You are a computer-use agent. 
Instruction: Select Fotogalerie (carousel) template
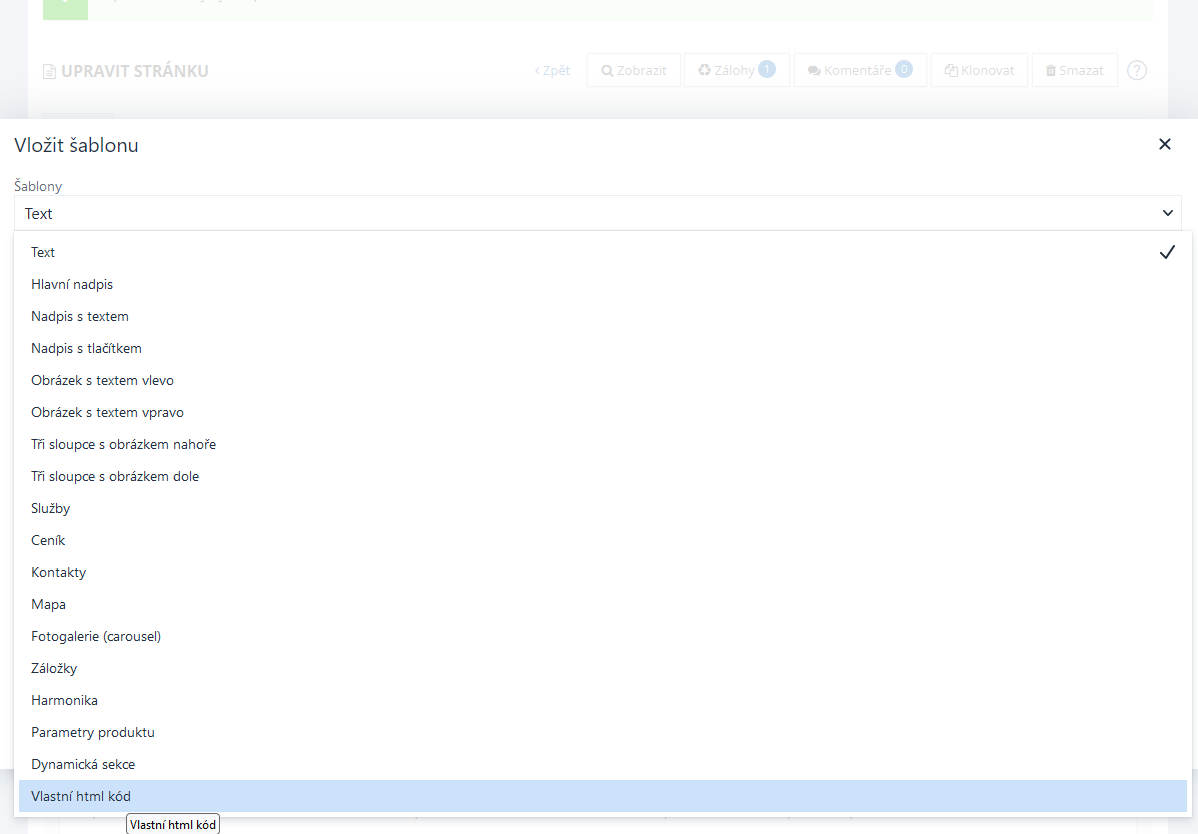pos(96,636)
